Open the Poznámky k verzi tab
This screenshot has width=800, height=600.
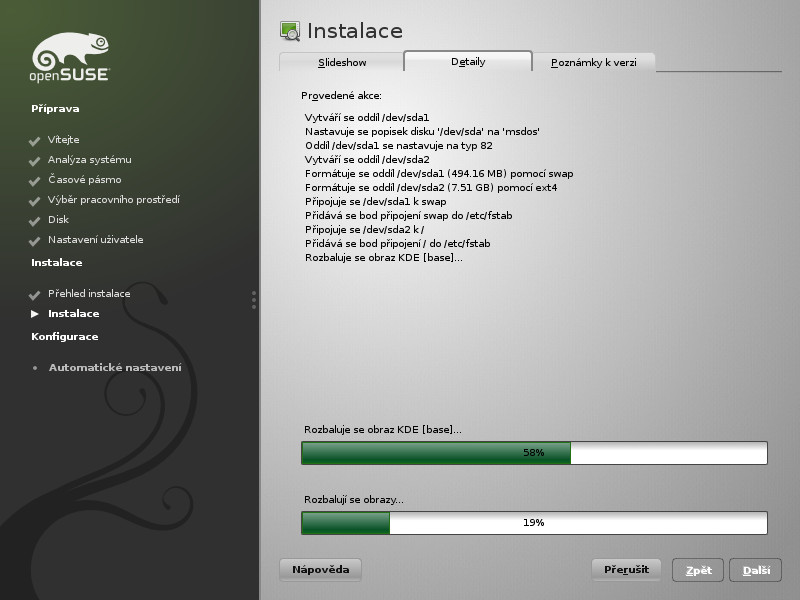(x=594, y=63)
